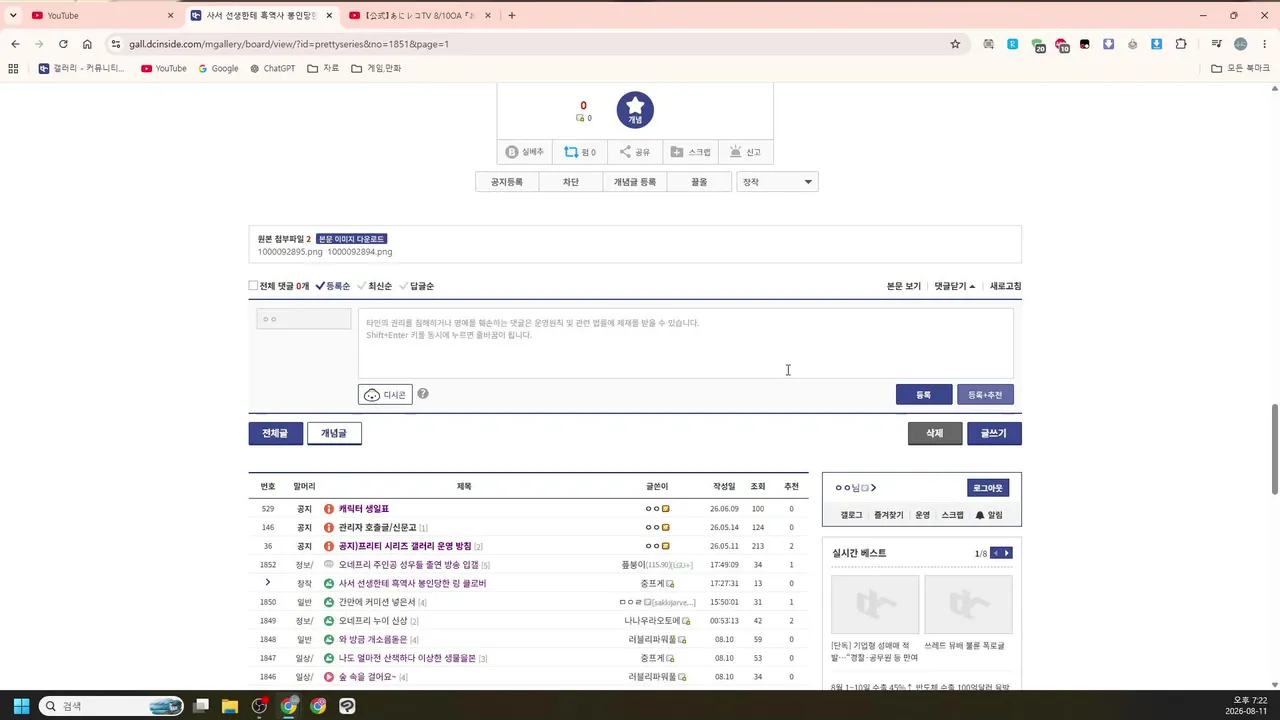Click the 로그아웃 button
Image resolution: width=1280 pixels, height=720 pixels.
click(988, 488)
